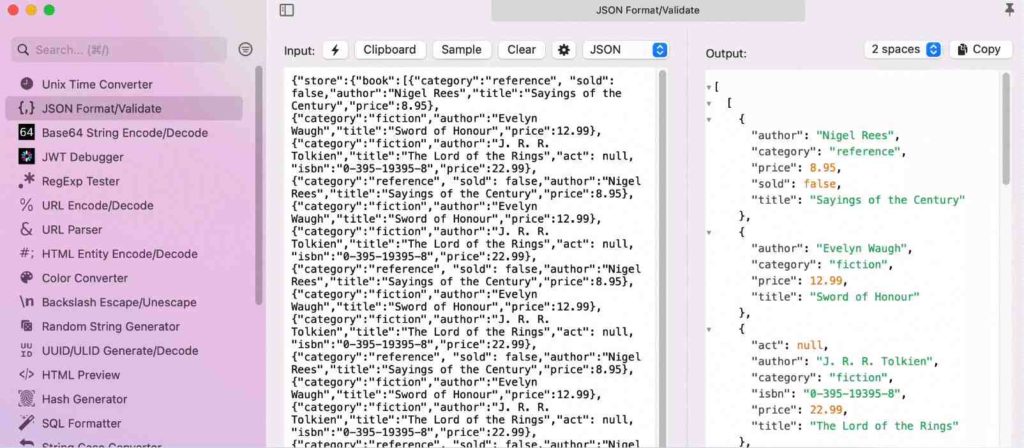Select JSON Format/Validate in sidebar

pos(124,108)
